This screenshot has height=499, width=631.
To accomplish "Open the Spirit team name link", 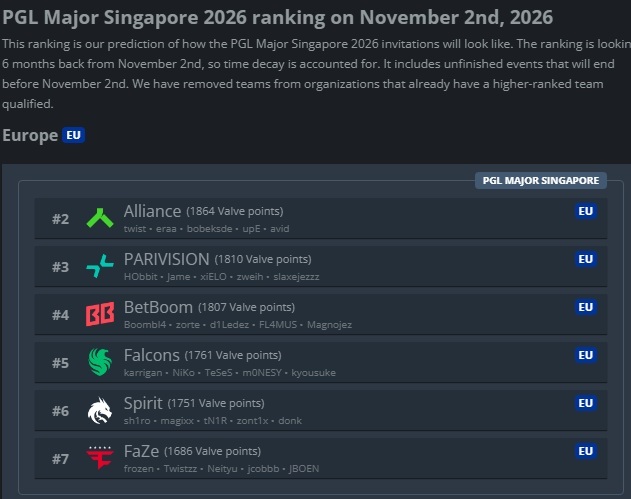I will (x=143, y=403).
